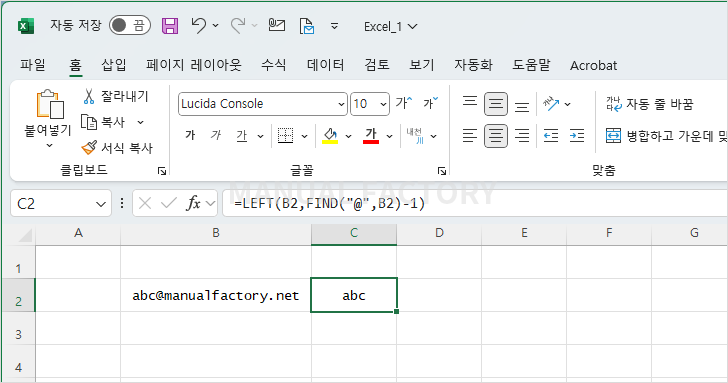Undo the last action
Image resolution: width=728 pixels, height=383 pixels.
click(x=199, y=26)
